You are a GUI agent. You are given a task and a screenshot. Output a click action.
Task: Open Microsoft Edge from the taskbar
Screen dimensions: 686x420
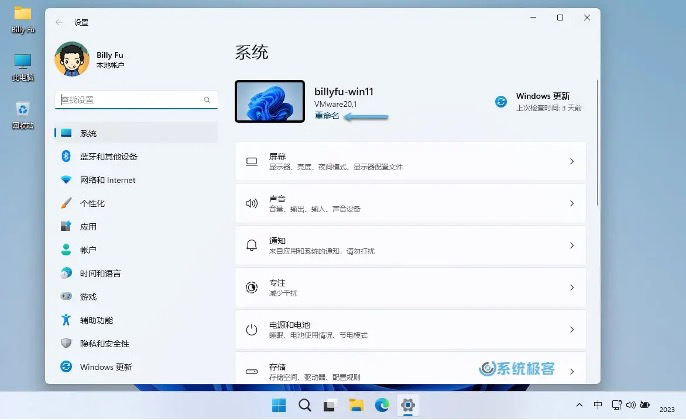click(x=382, y=405)
